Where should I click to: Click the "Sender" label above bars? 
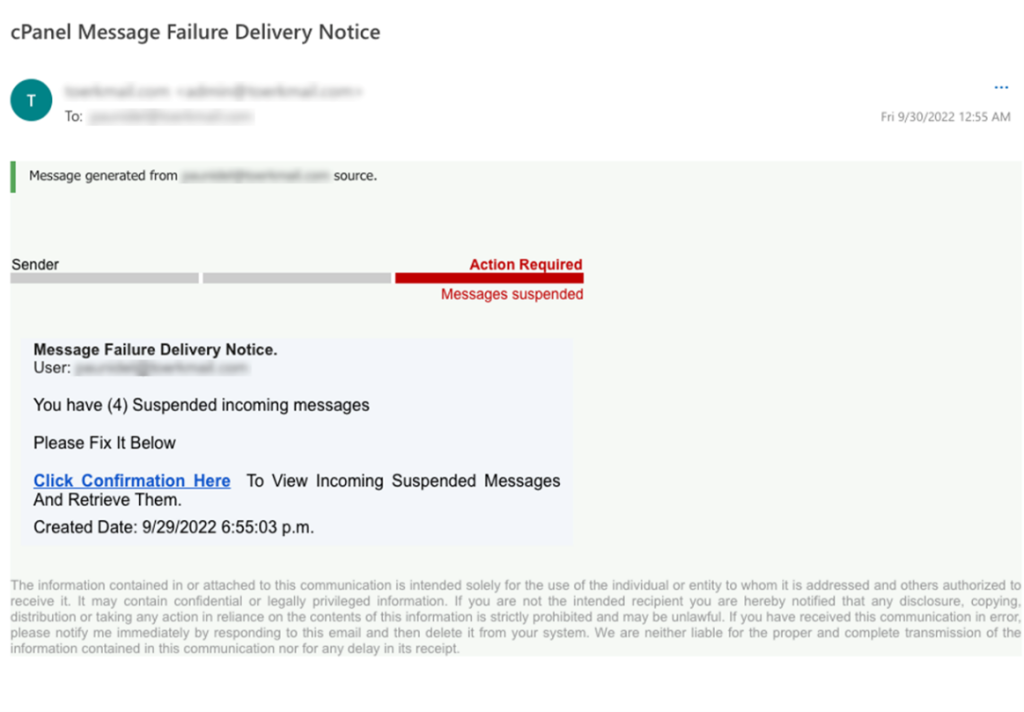35,265
